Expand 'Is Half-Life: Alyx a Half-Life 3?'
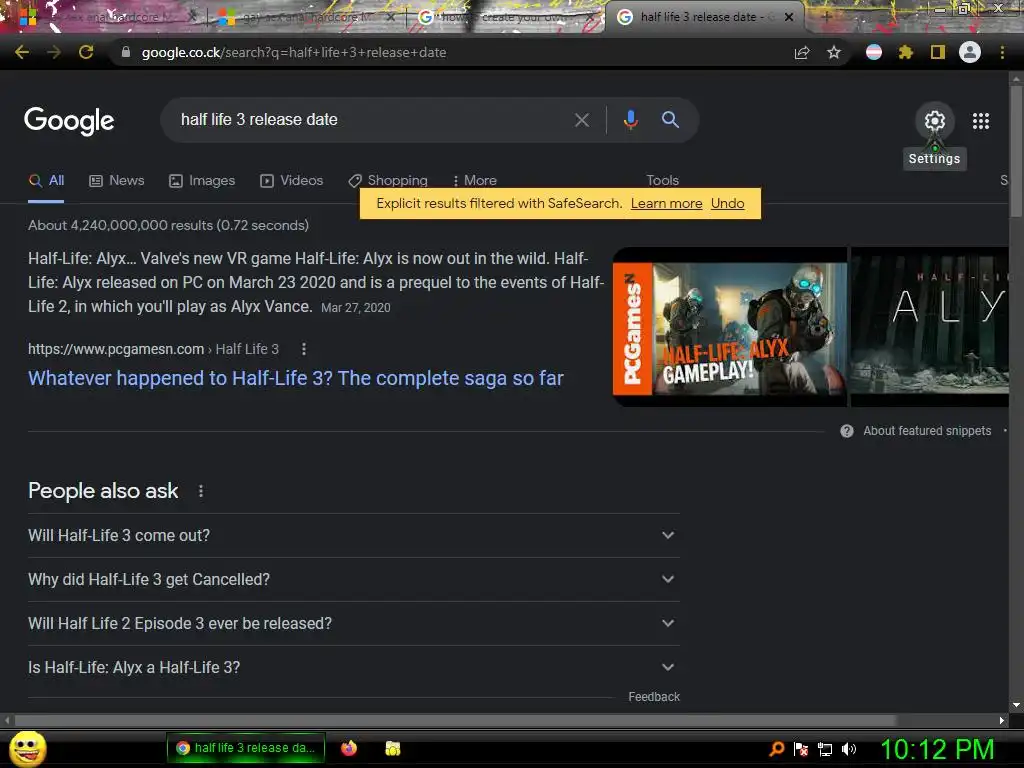Screen dimensions: 1024x768 pos(354,667)
